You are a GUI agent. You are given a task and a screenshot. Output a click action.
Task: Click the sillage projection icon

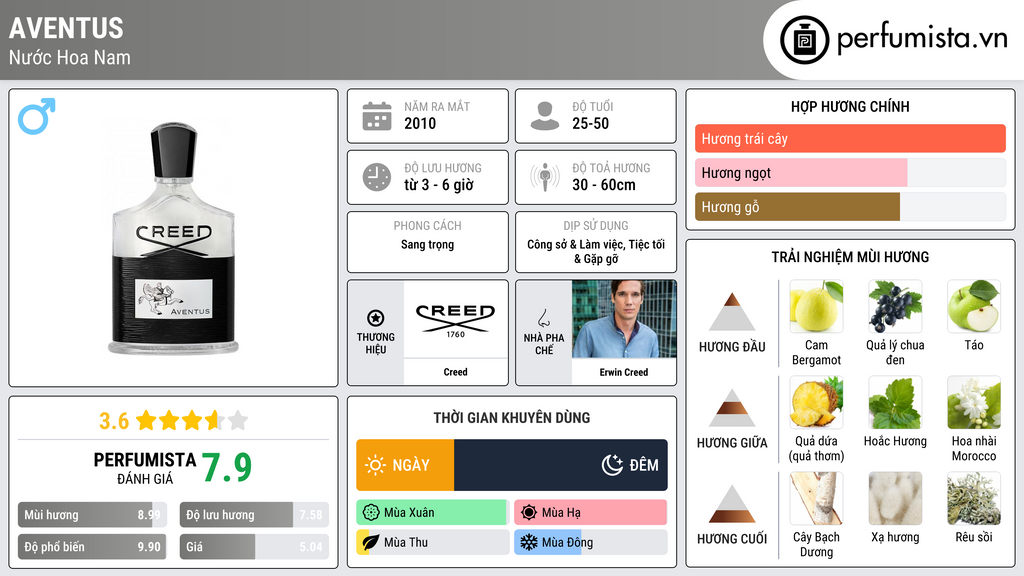click(544, 177)
